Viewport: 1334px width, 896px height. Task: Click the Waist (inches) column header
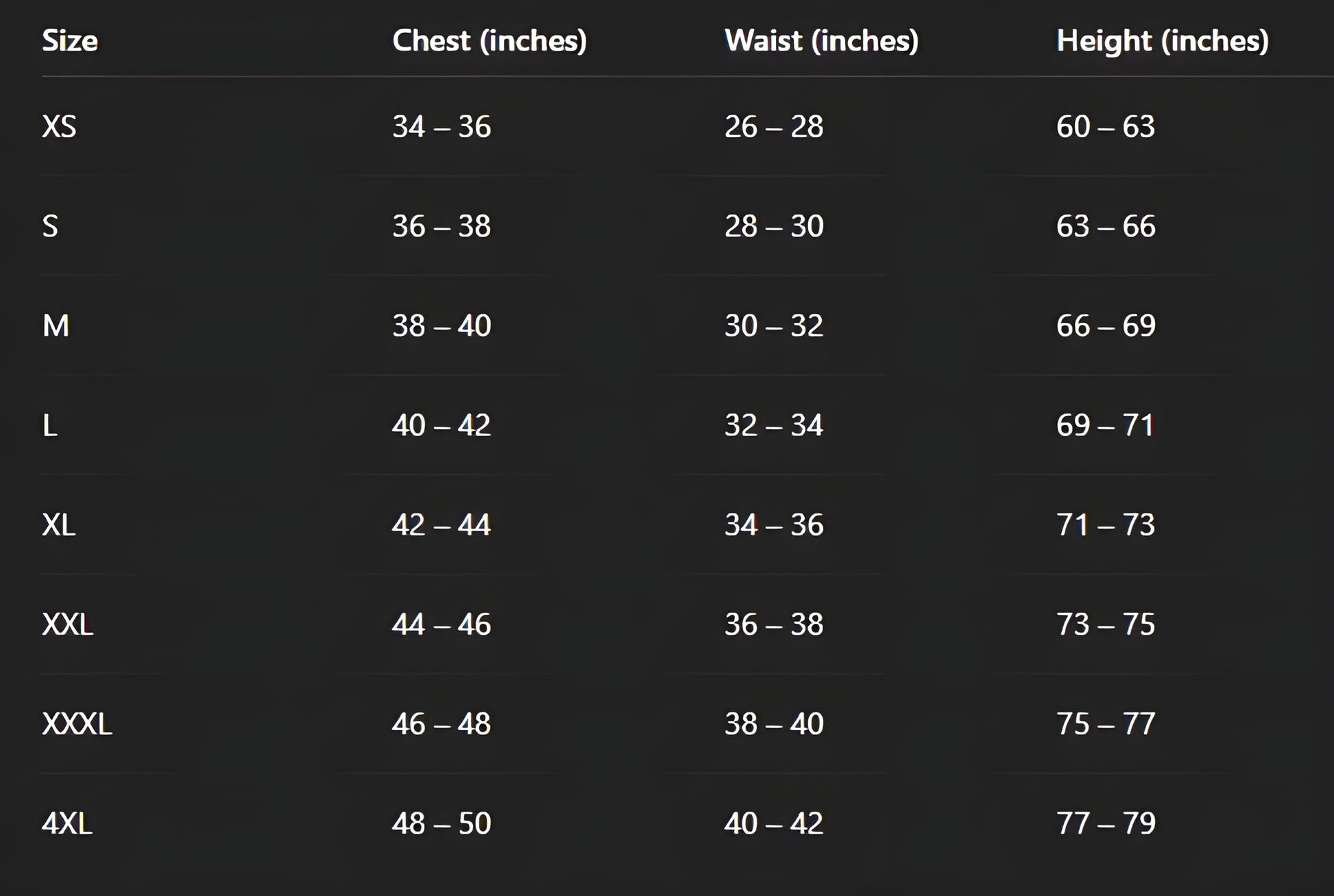pos(821,40)
